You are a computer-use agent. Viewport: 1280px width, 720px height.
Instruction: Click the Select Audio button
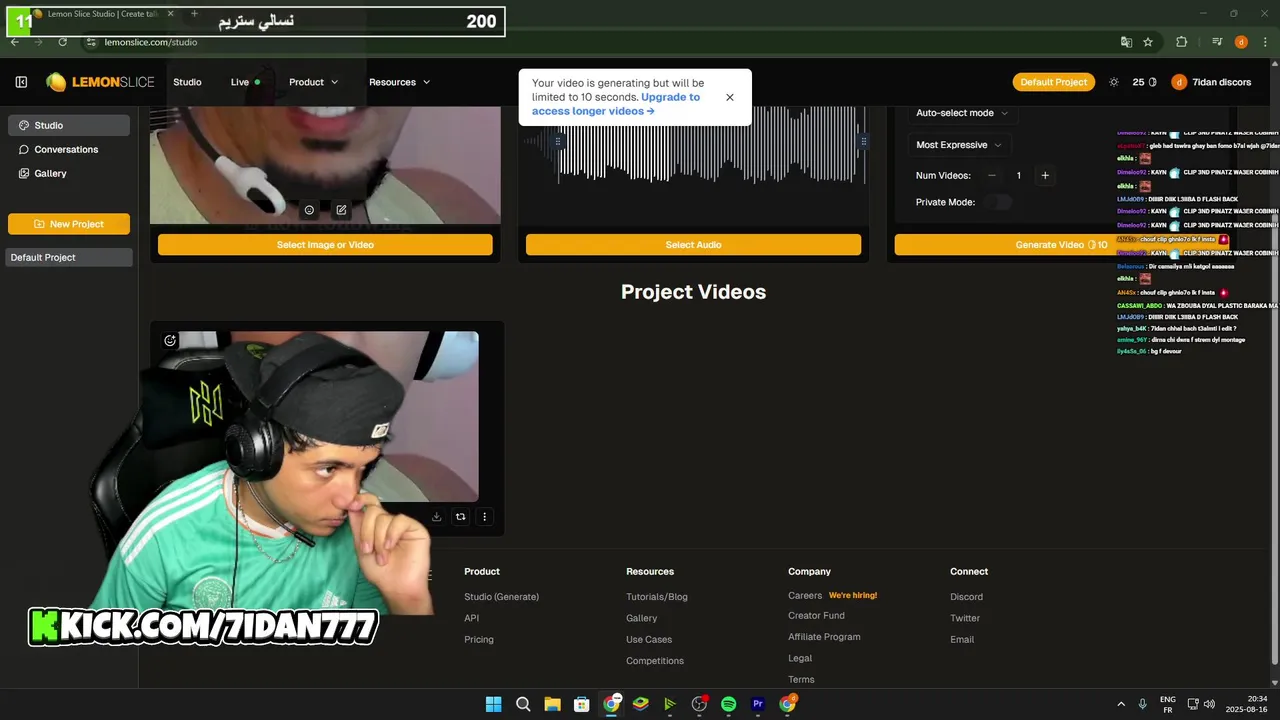pyautogui.click(x=693, y=245)
